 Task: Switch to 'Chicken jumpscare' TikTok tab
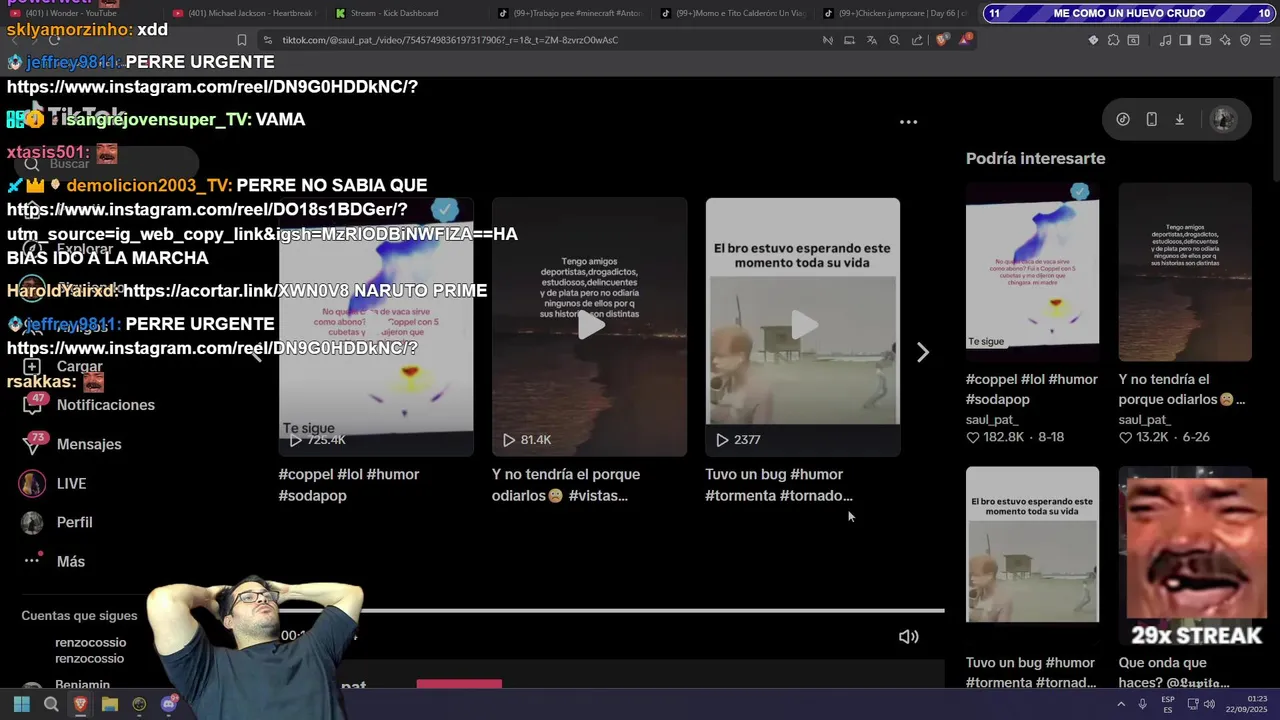click(896, 13)
